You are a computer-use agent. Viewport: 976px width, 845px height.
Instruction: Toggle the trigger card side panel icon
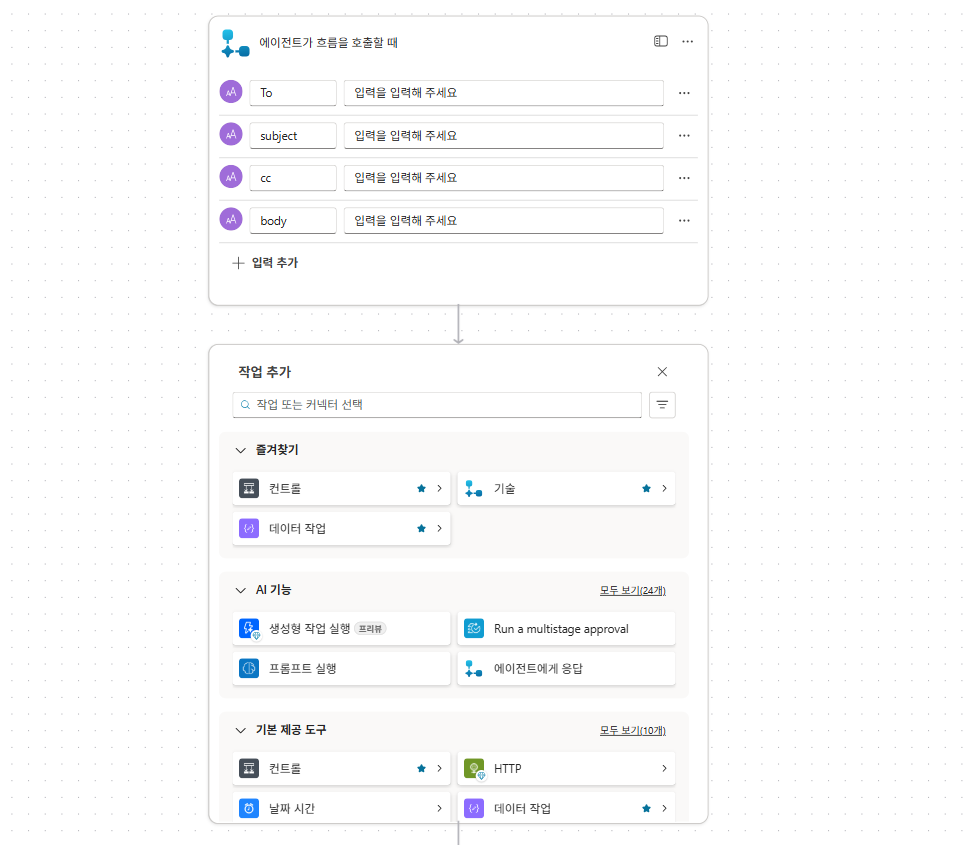(x=661, y=41)
